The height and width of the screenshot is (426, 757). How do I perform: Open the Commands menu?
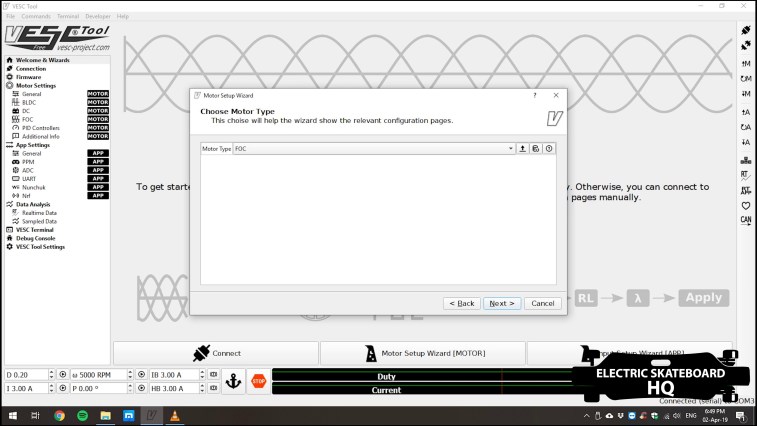36,16
